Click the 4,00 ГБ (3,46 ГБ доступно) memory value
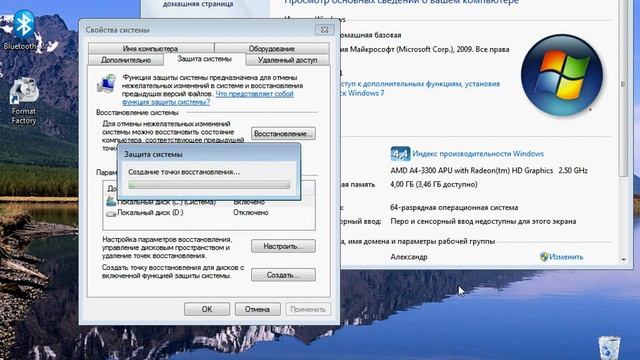This screenshot has width=640, height=360. pyautogui.click(x=433, y=184)
